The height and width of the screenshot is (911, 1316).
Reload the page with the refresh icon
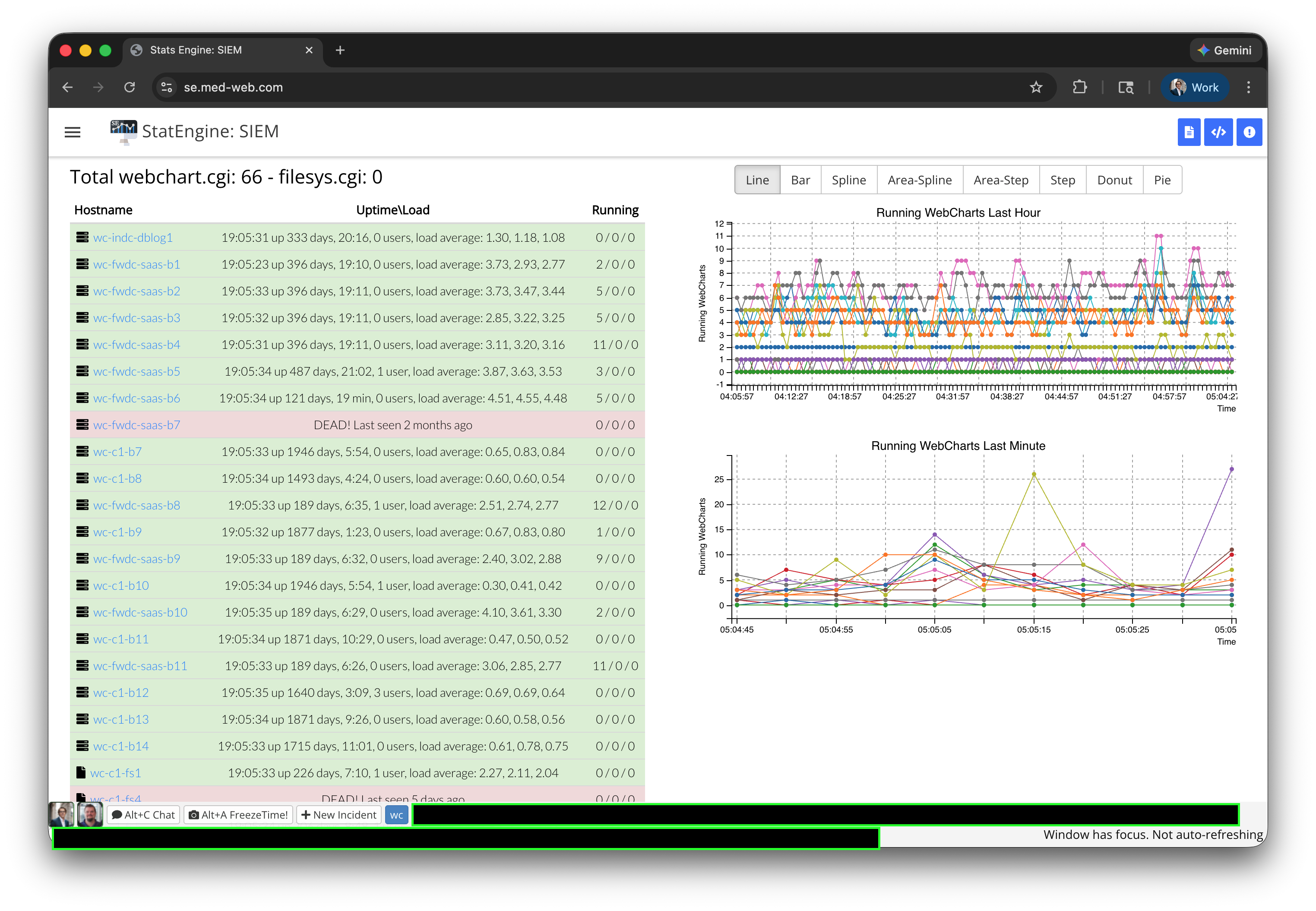130,87
